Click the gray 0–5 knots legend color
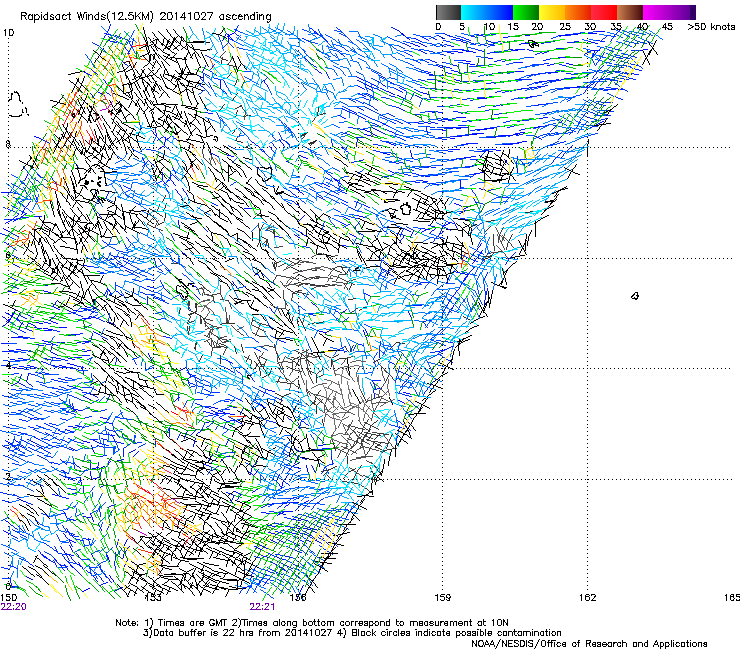 [x=448, y=12]
